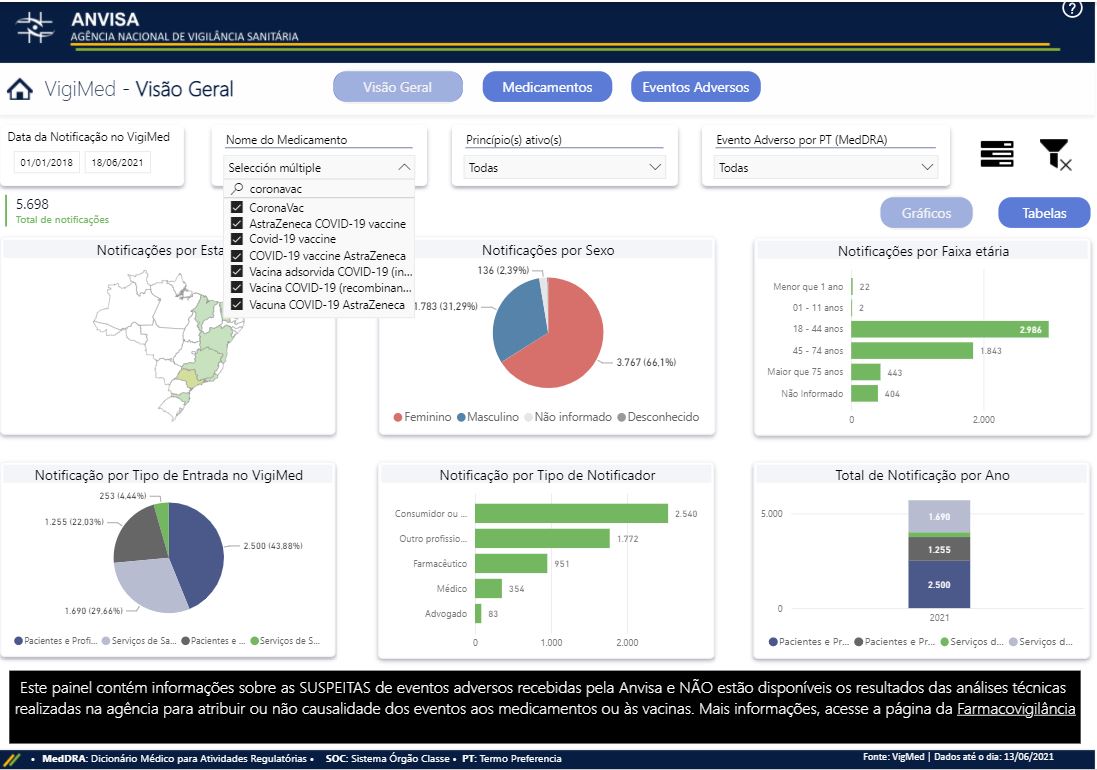Click the 5.698 total value
This screenshot has height=770, width=1097.
[x=32, y=204]
